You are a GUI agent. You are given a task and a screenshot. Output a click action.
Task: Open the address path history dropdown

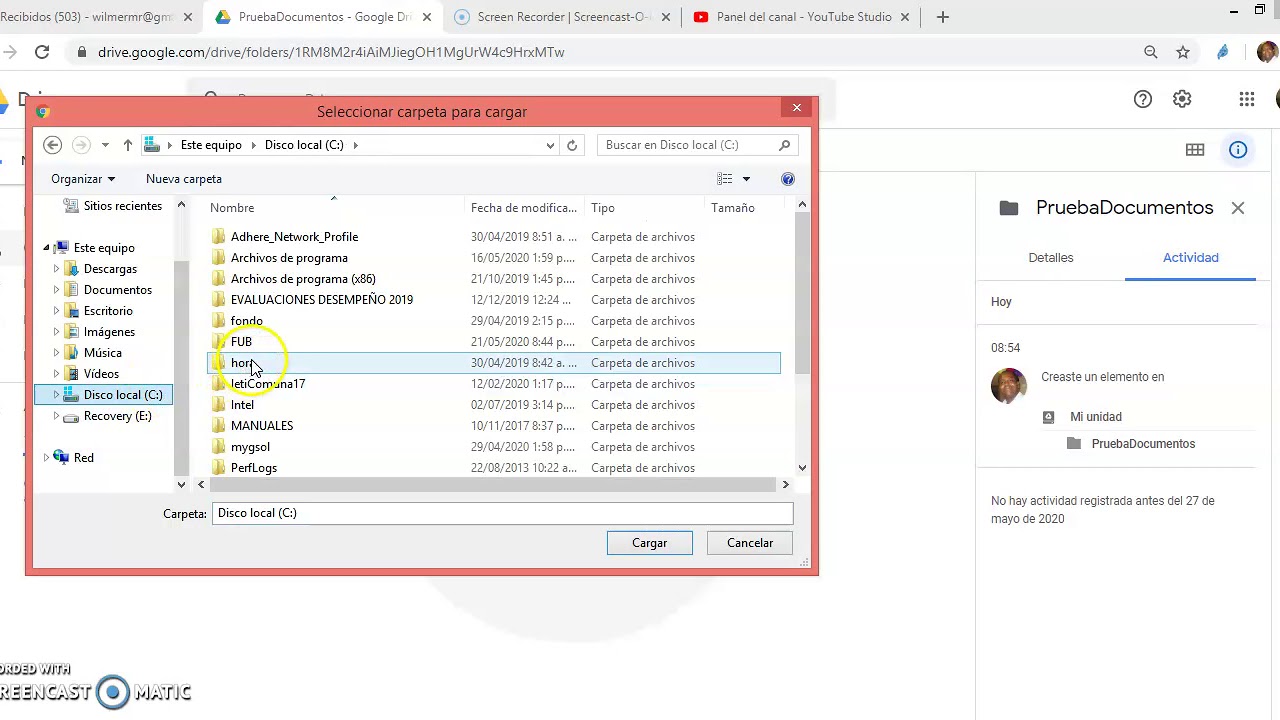550,145
